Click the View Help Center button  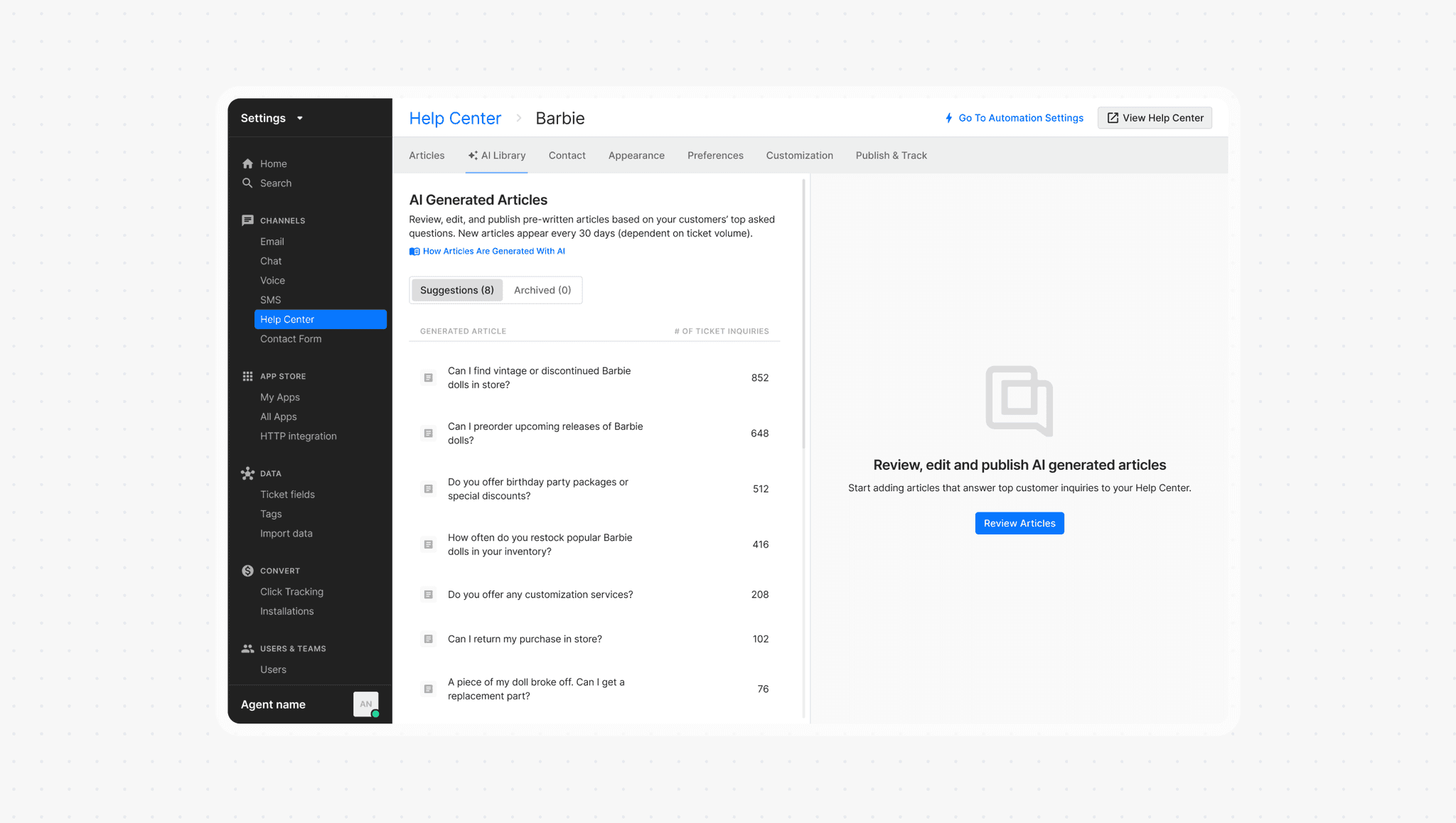click(1155, 118)
